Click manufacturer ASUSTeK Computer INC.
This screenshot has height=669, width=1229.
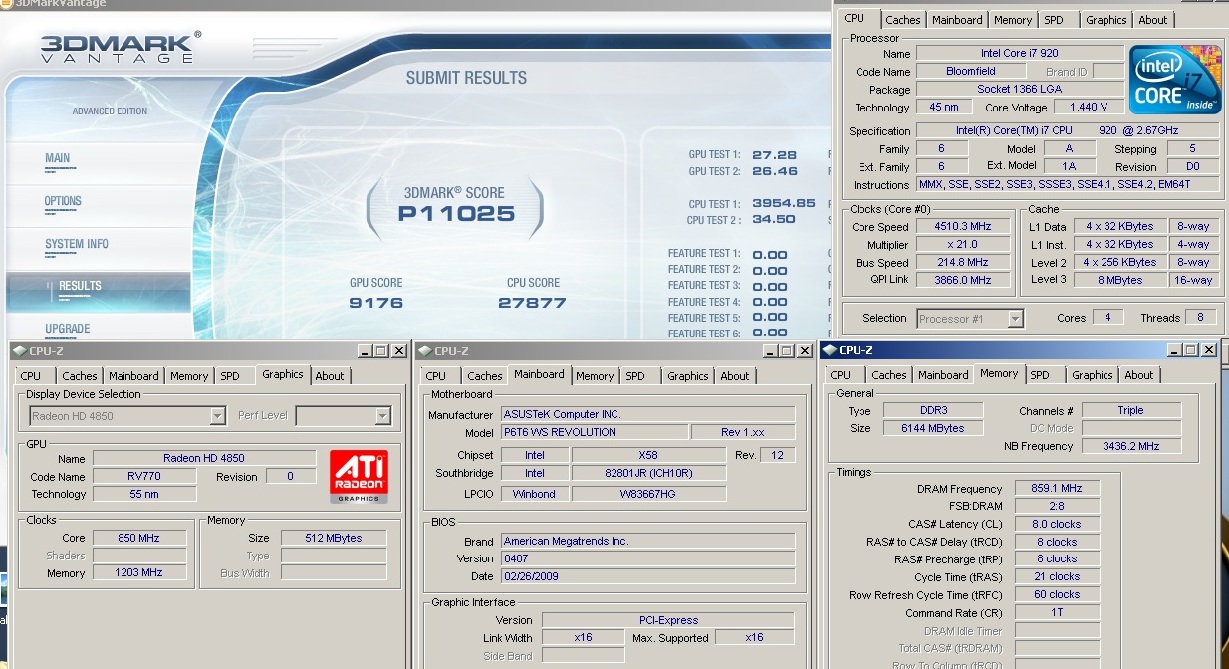pos(647,414)
